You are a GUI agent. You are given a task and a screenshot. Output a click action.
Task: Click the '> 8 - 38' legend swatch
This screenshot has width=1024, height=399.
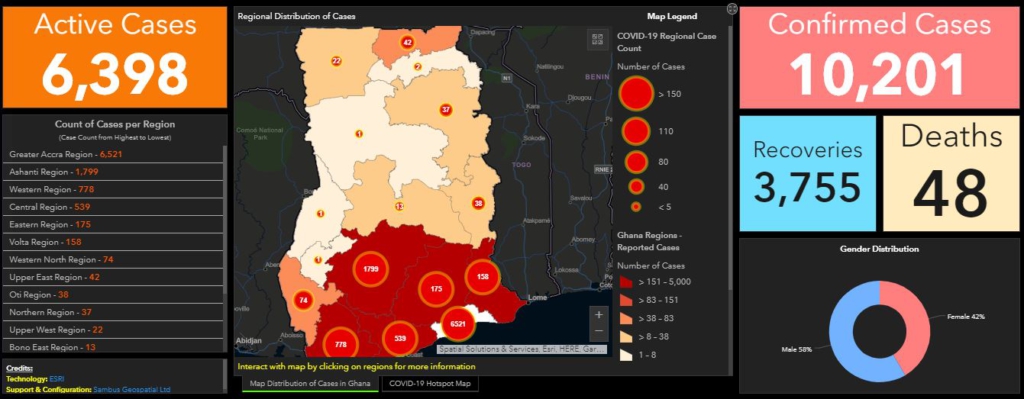coord(625,337)
